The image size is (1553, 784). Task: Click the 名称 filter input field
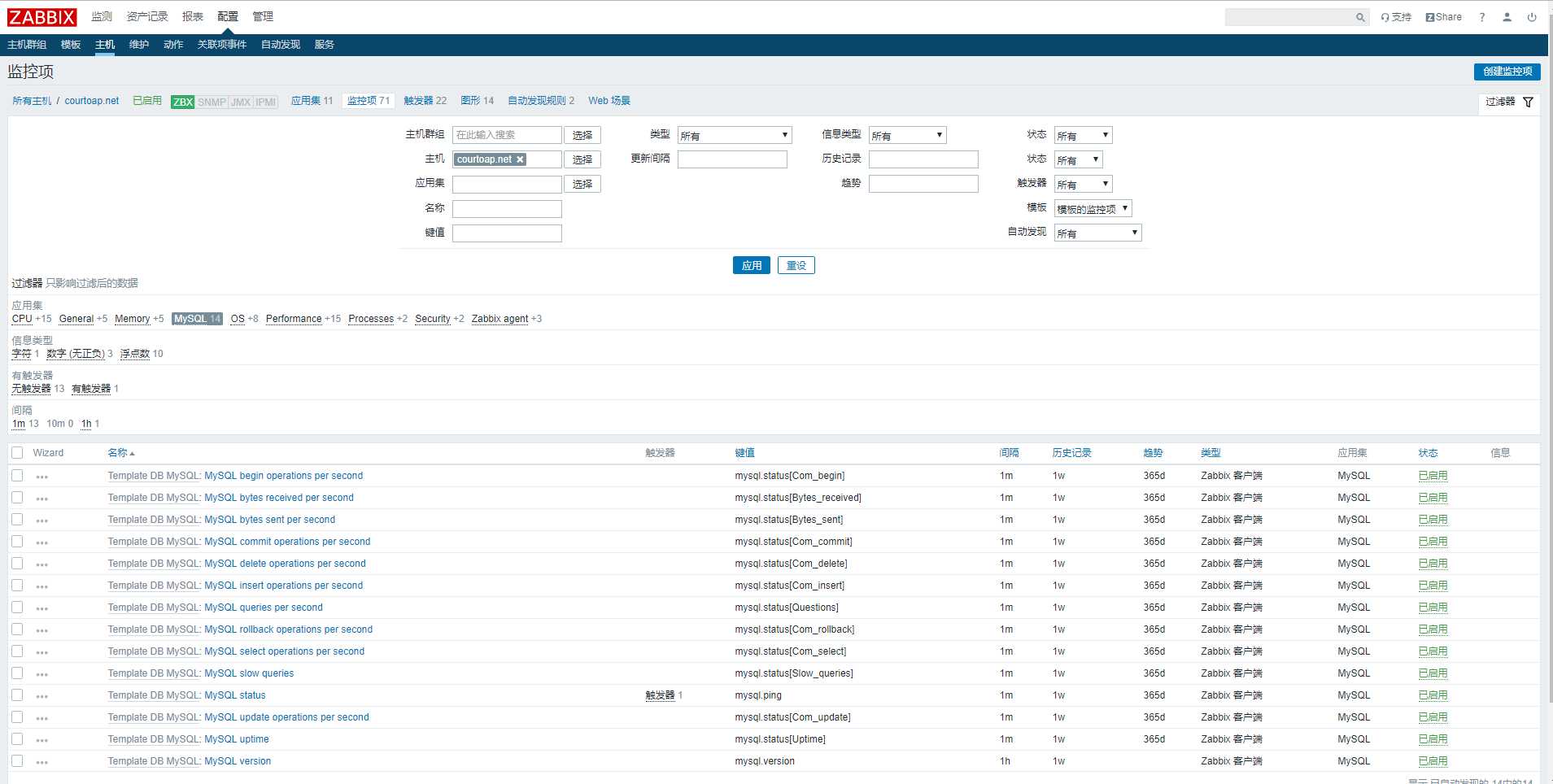point(507,209)
